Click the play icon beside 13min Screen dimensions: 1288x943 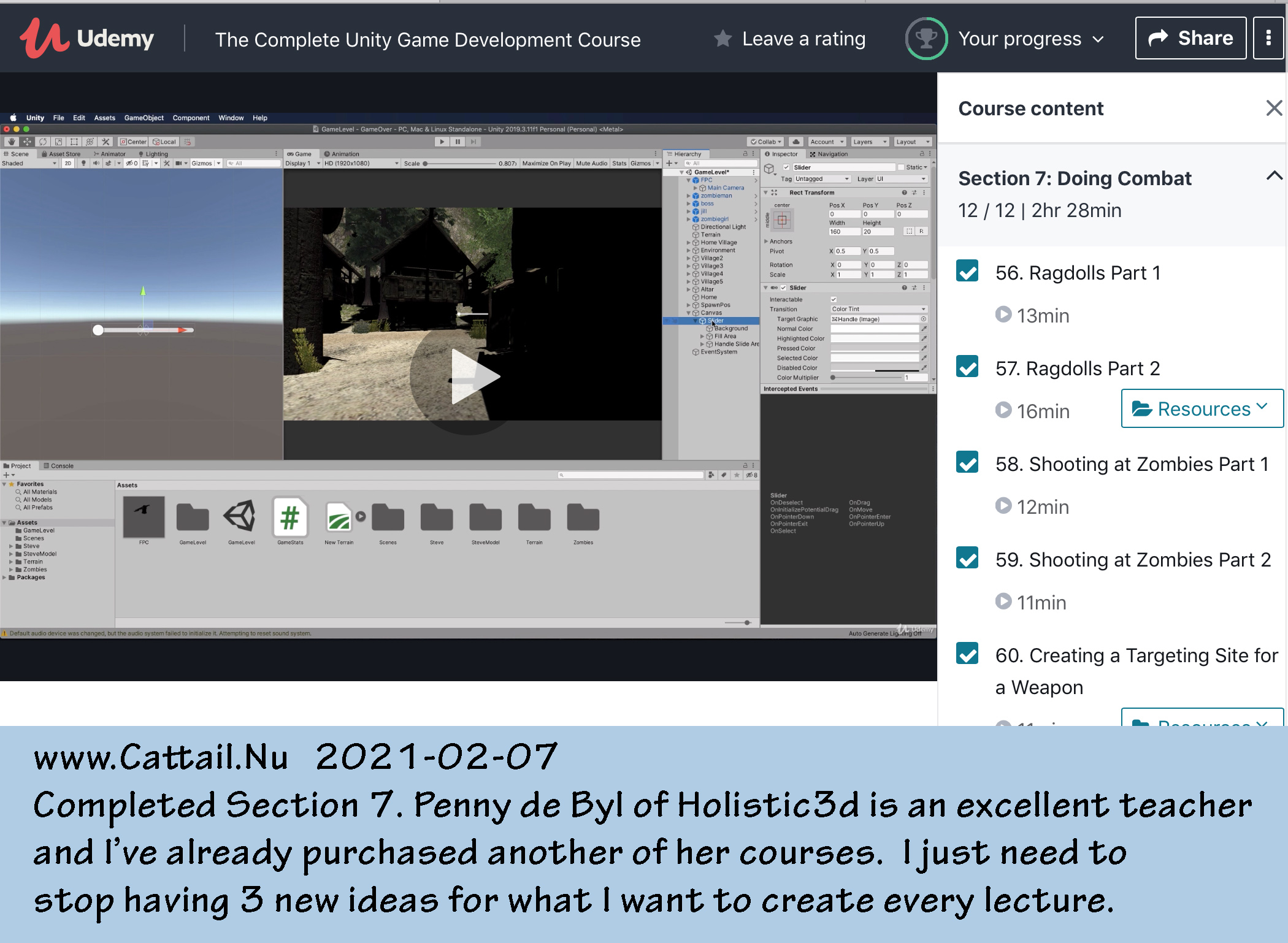pos(1003,315)
